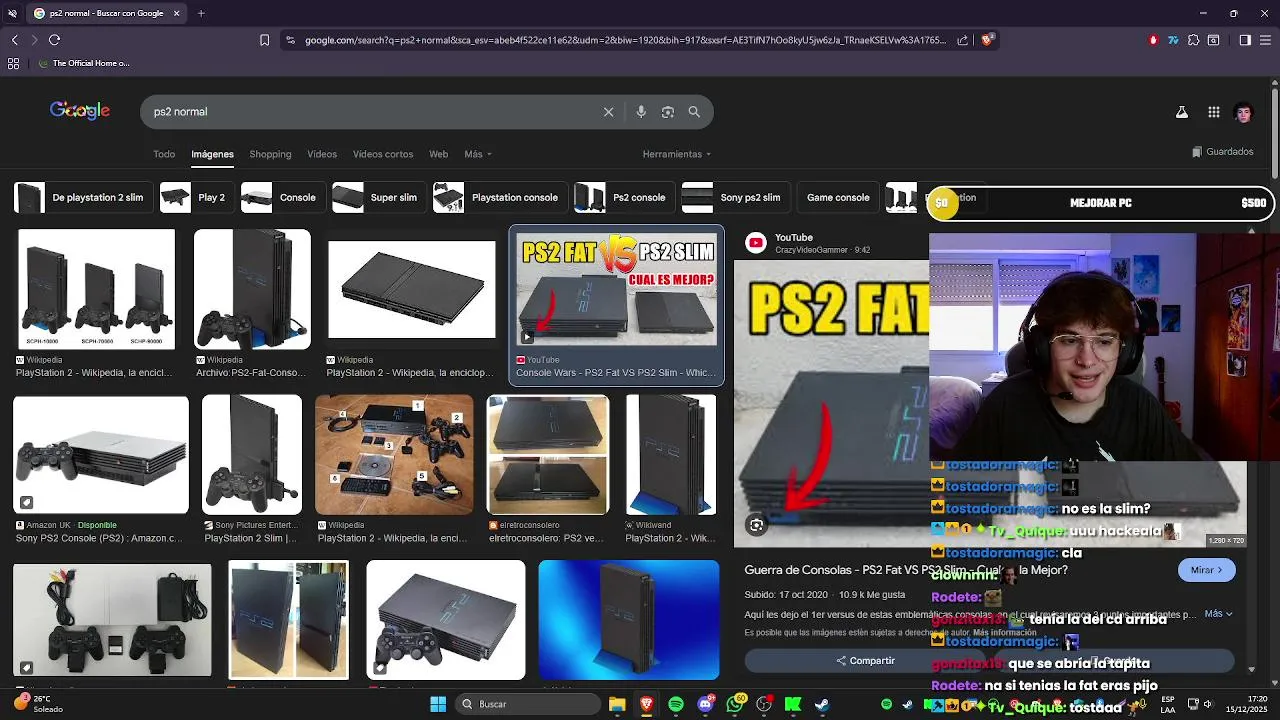1280x720 pixels.
Task: Start voice search with the microphone icon
Action: coord(641,112)
